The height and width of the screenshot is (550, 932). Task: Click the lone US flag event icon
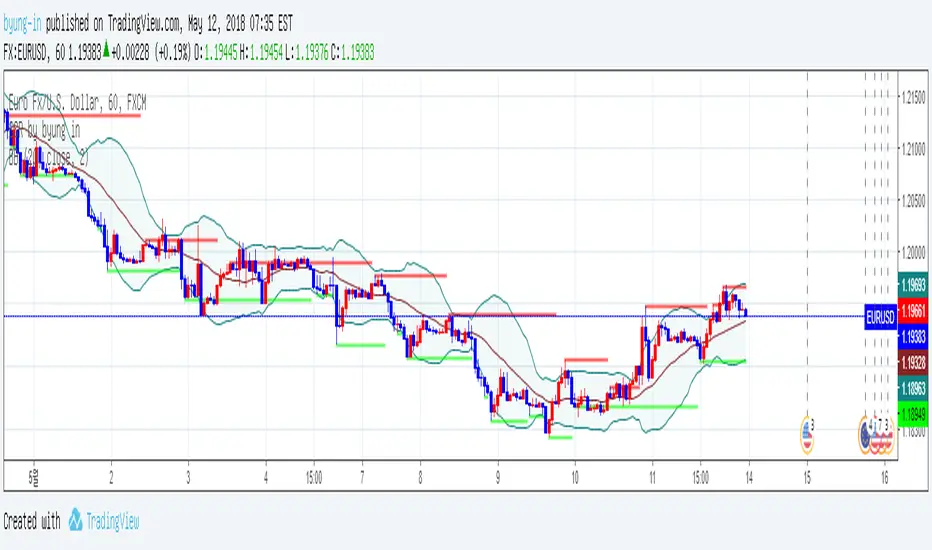coord(806,433)
